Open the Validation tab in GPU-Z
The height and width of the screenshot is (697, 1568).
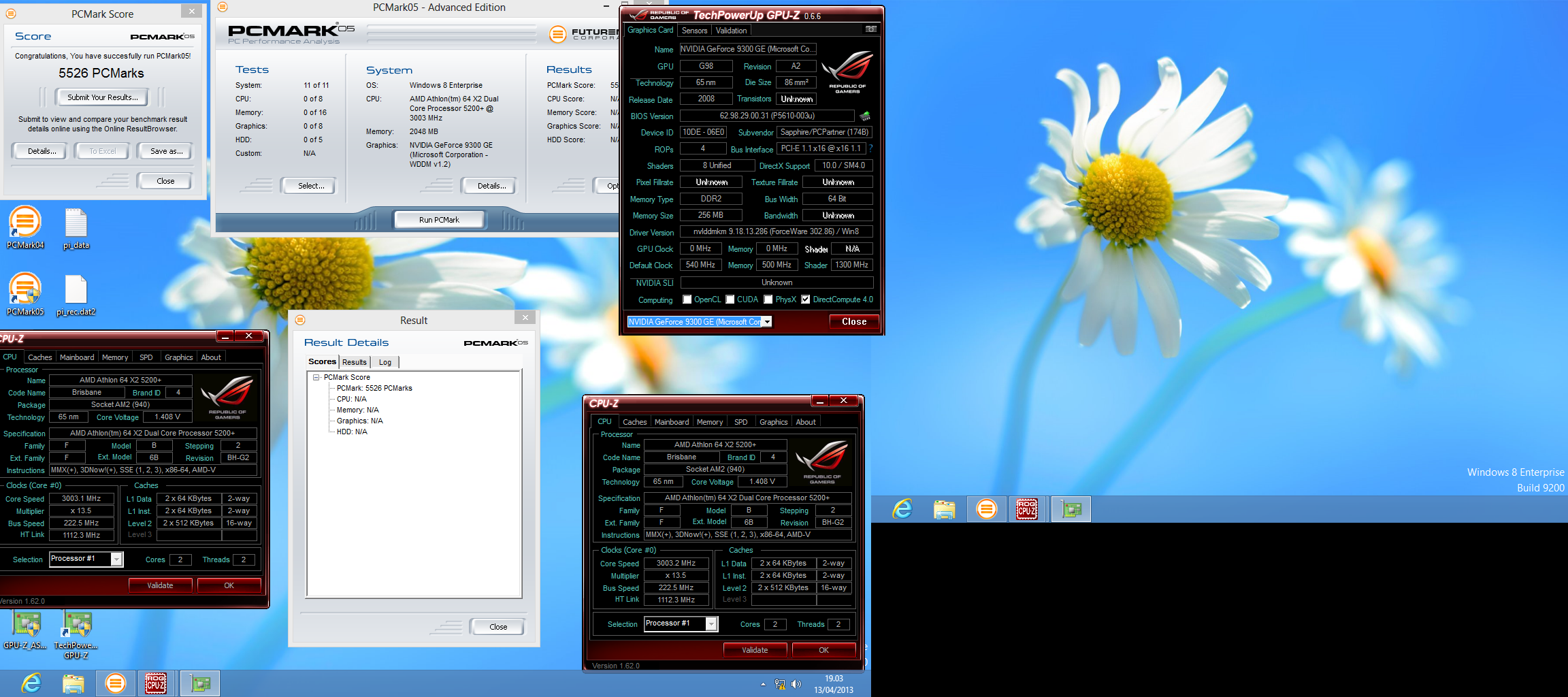[x=732, y=31]
